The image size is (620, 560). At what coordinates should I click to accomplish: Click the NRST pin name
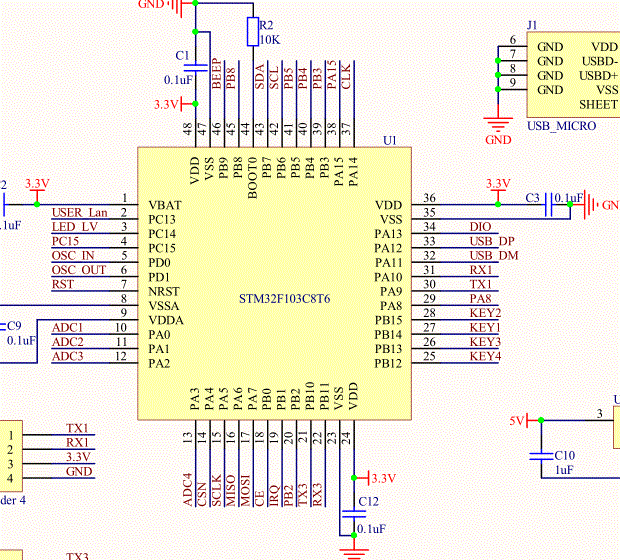(164, 292)
